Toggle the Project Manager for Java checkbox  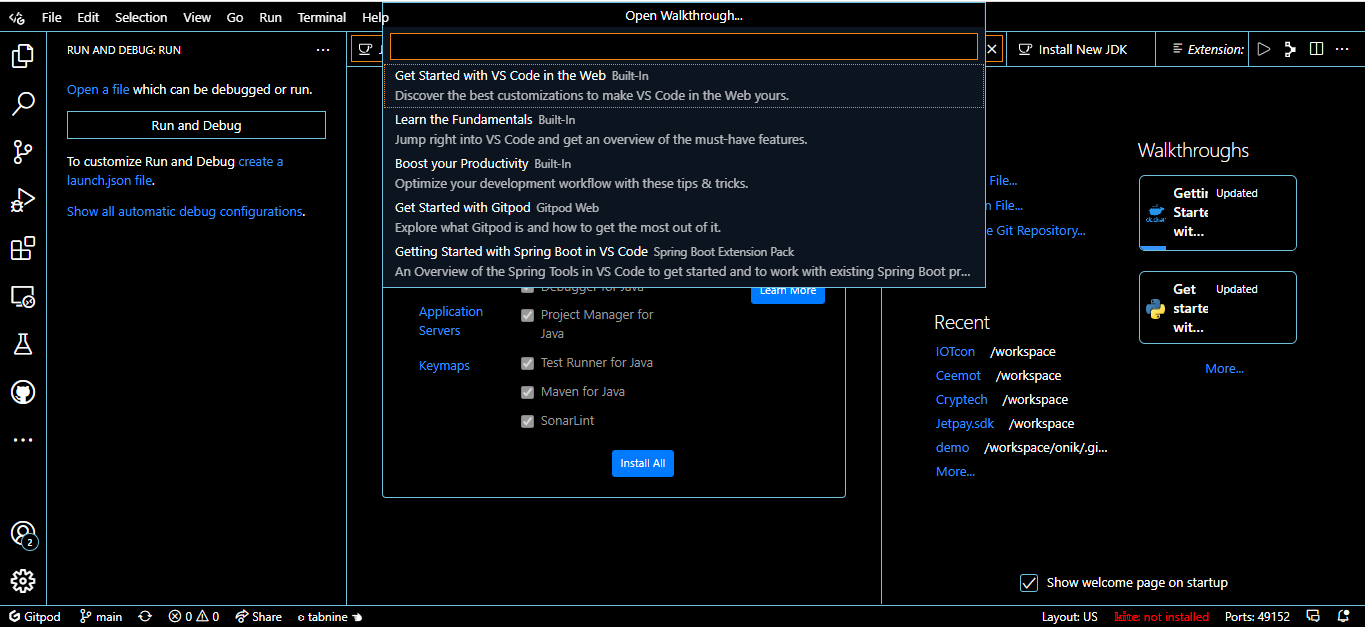(528, 315)
